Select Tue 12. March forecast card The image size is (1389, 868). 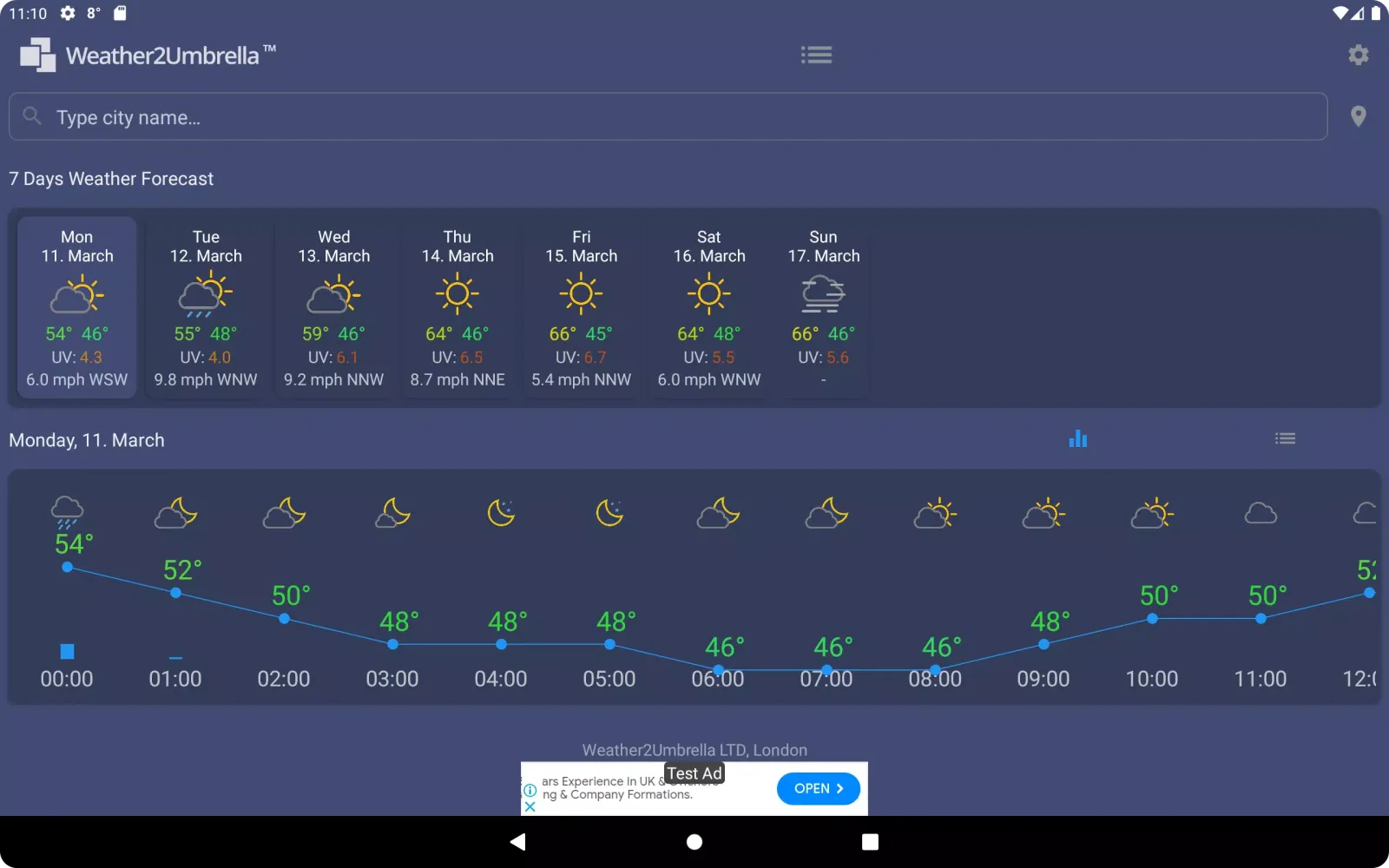(x=206, y=307)
